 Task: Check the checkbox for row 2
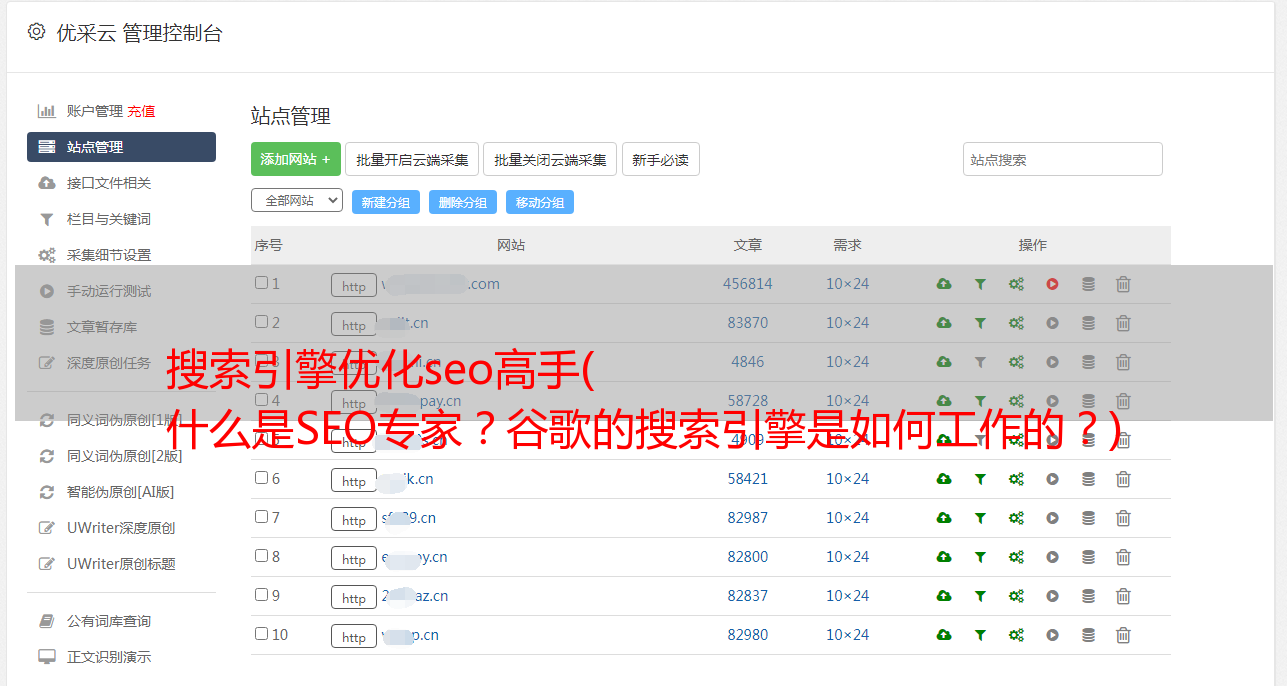261,322
